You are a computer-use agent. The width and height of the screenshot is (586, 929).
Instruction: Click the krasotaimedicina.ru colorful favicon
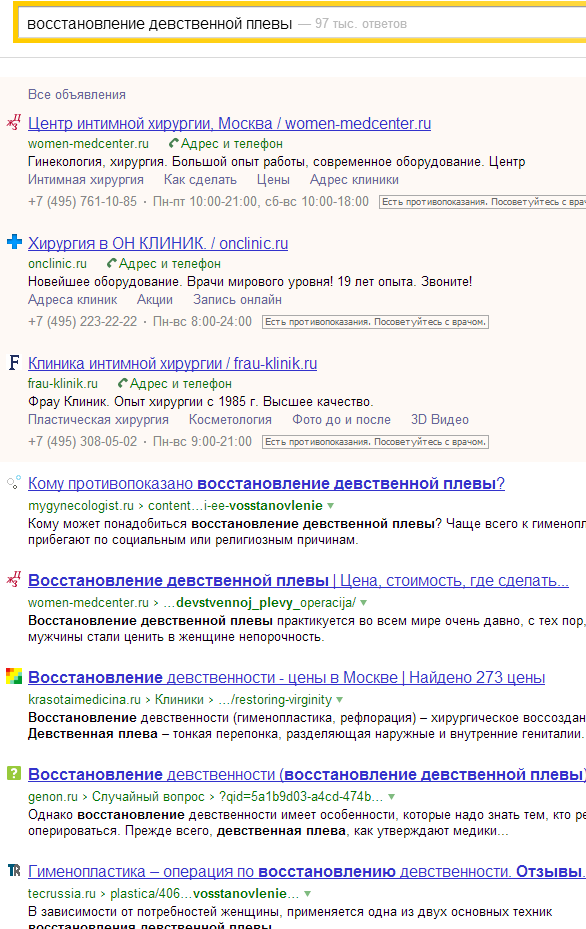coord(14,676)
